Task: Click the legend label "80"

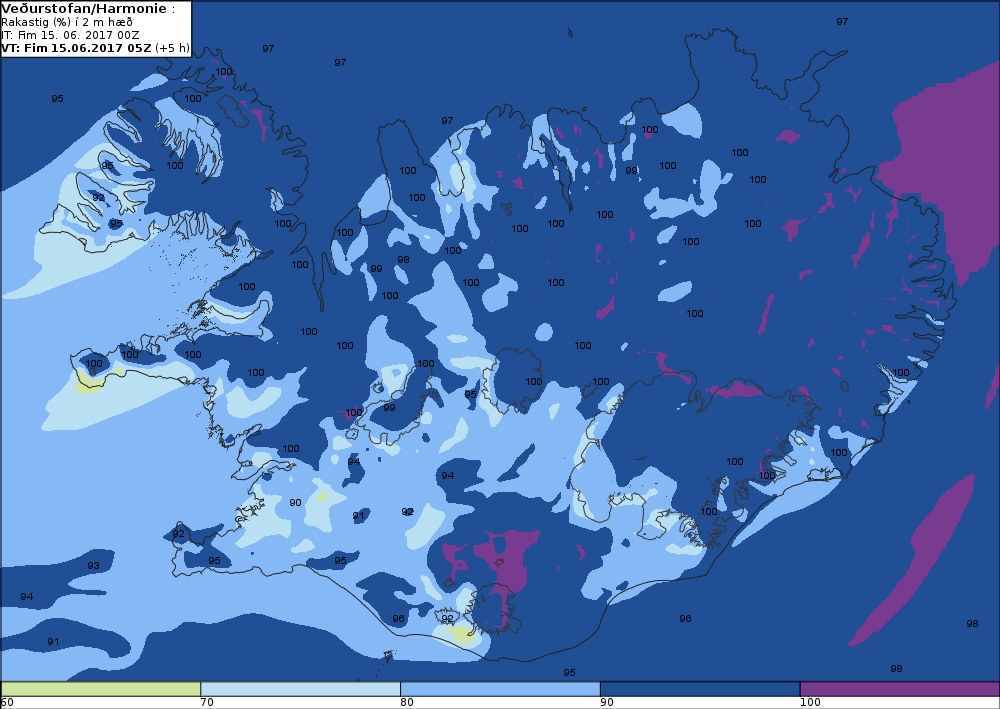Action: pyautogui.click(x=407, y=703)
